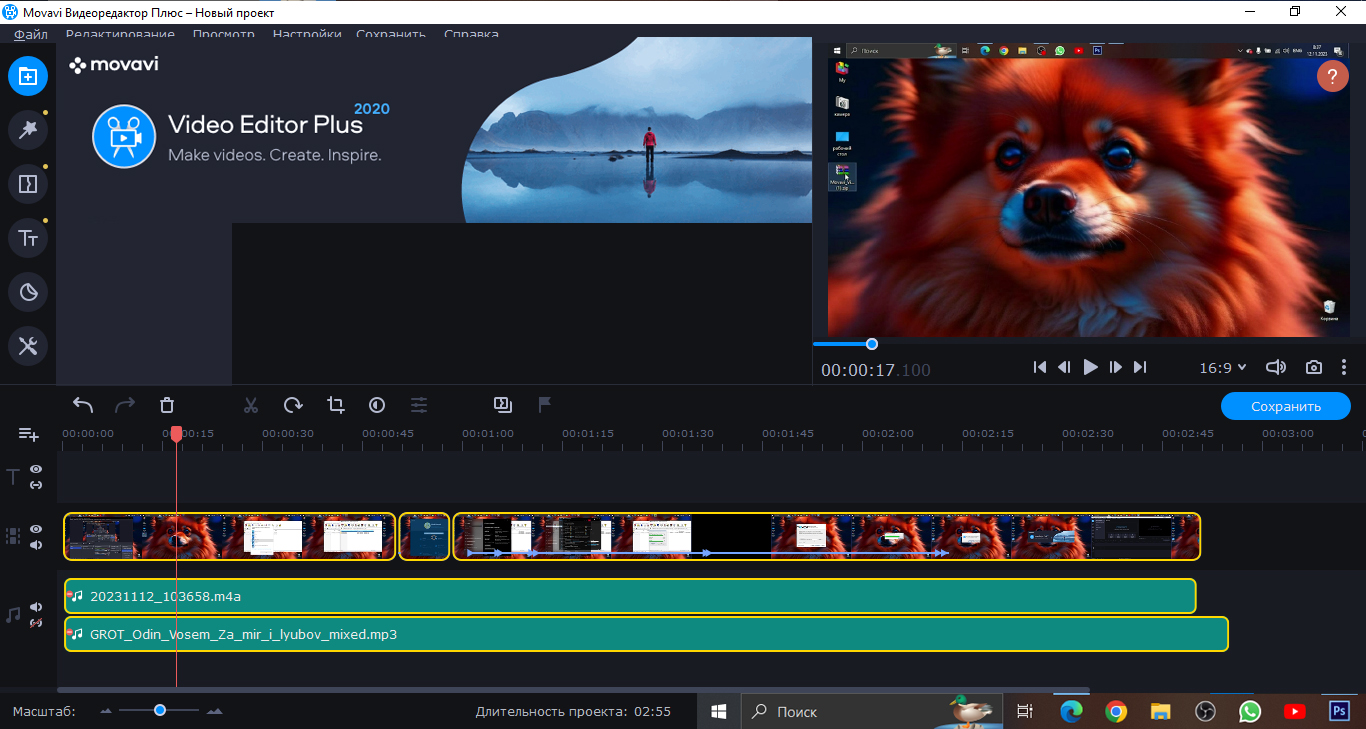Step forward one frame
Screen dimensions: 1366x729
coord(1115,368)
